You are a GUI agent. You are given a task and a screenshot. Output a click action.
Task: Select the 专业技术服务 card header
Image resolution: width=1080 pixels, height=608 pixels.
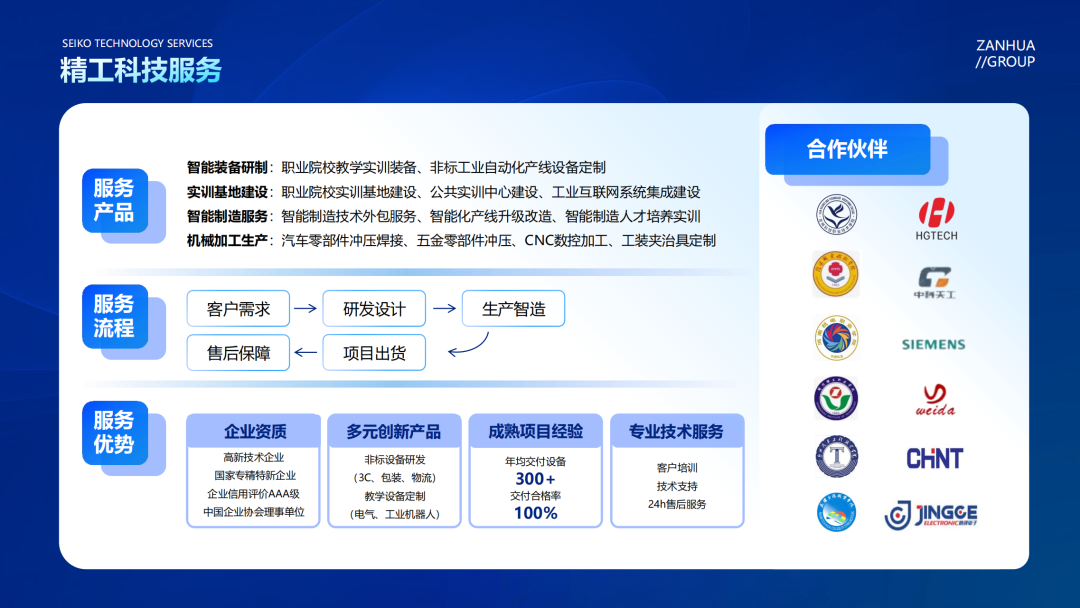click(x=677, y=431)
